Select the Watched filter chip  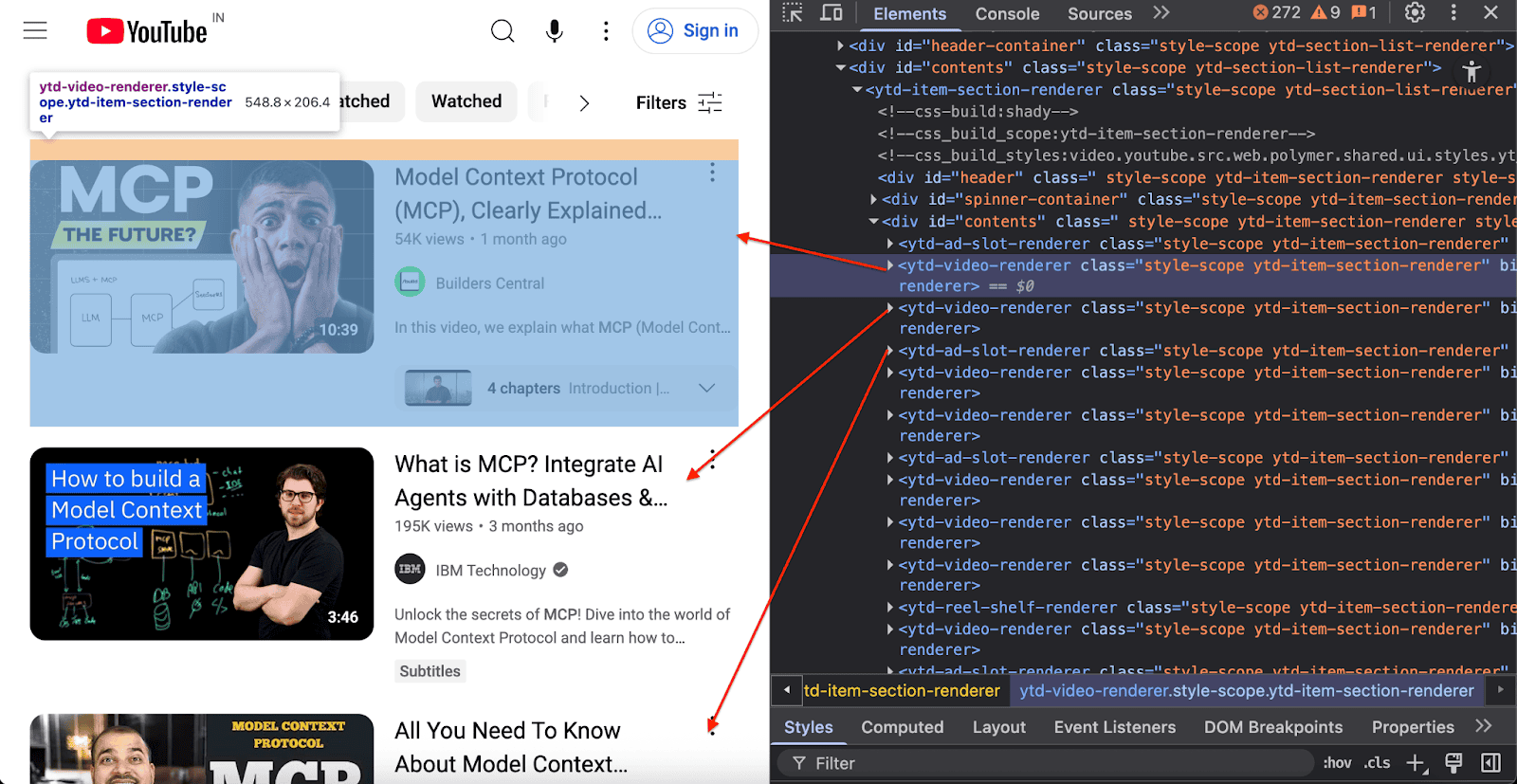tap(466, 101)
